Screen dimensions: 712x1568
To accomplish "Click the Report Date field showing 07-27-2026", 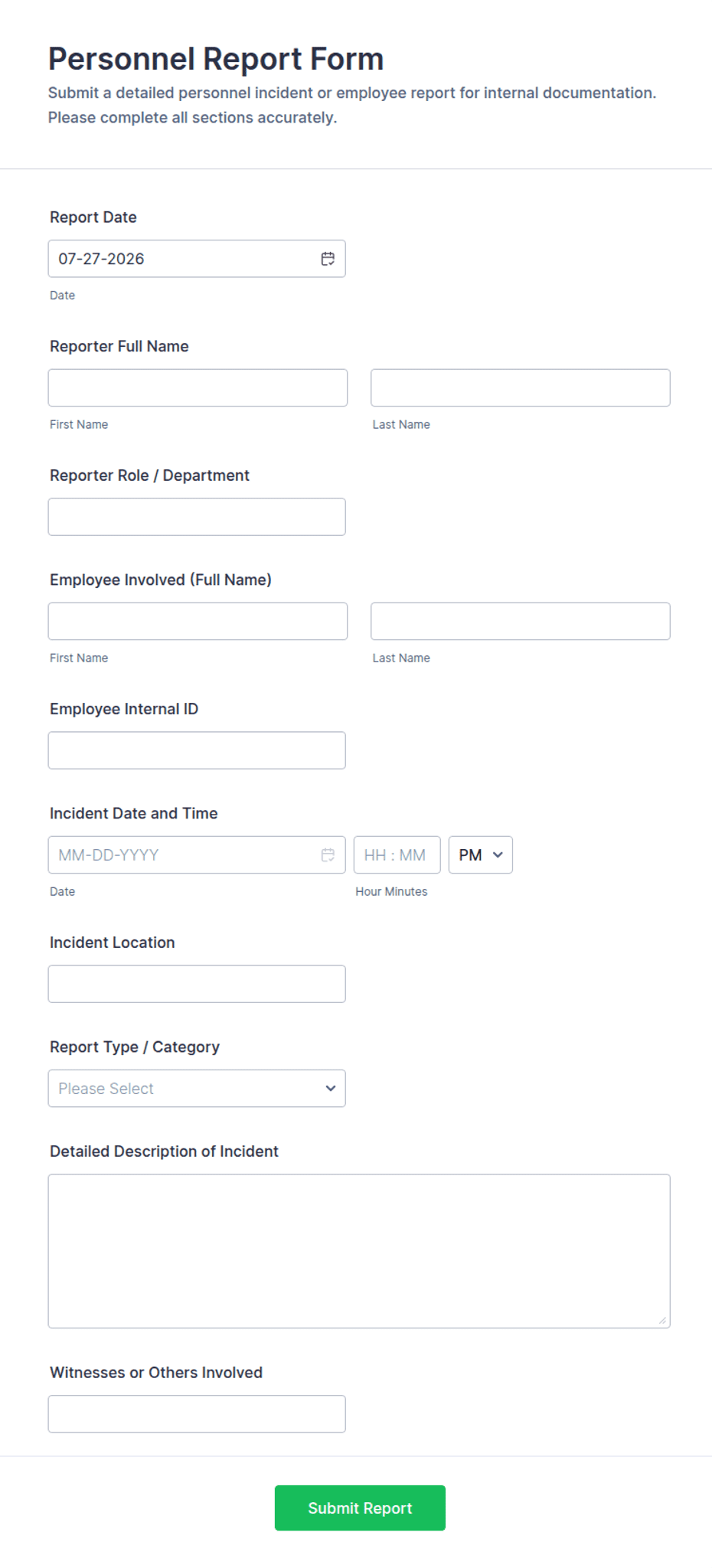I will tap(197, 259).
